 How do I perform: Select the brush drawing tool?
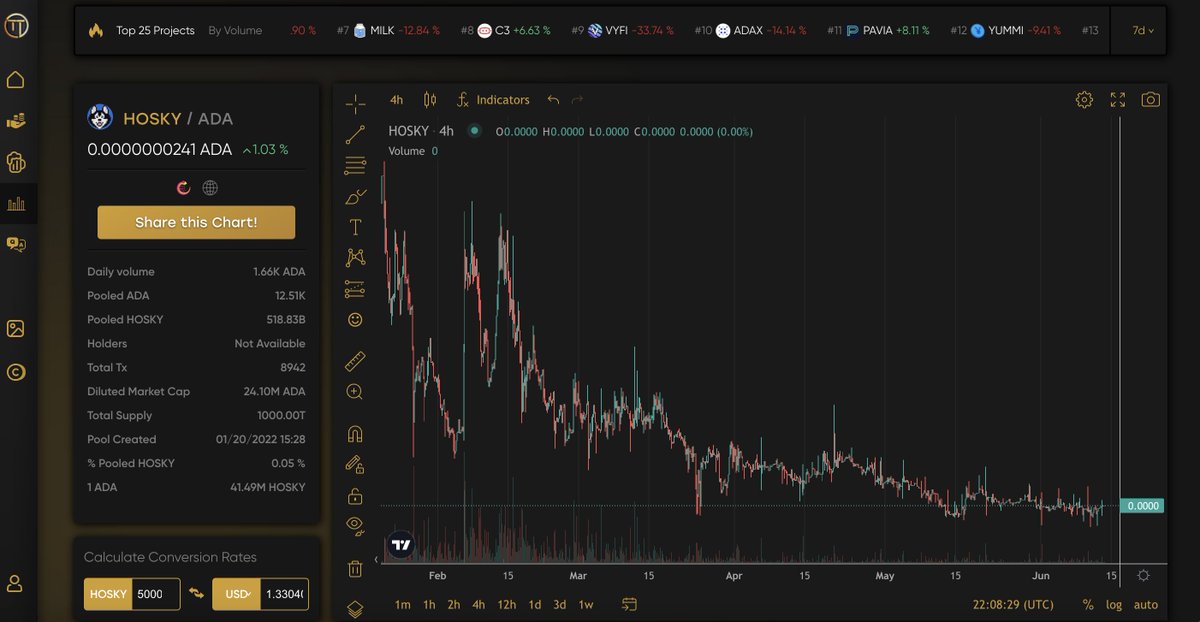click(355, 197)
